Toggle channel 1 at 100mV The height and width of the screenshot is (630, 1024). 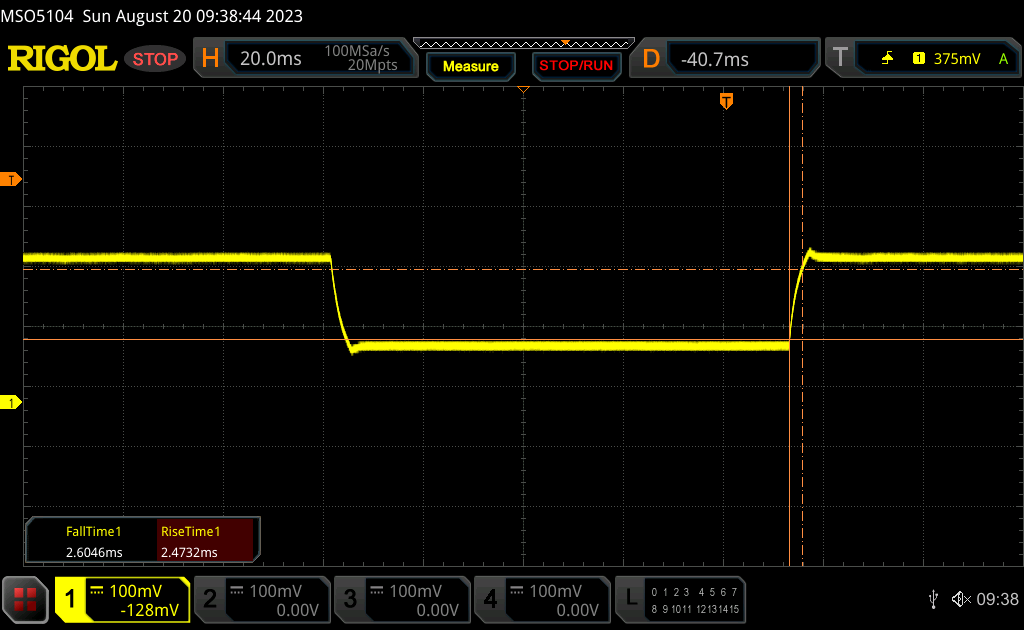tap(122, 599)
